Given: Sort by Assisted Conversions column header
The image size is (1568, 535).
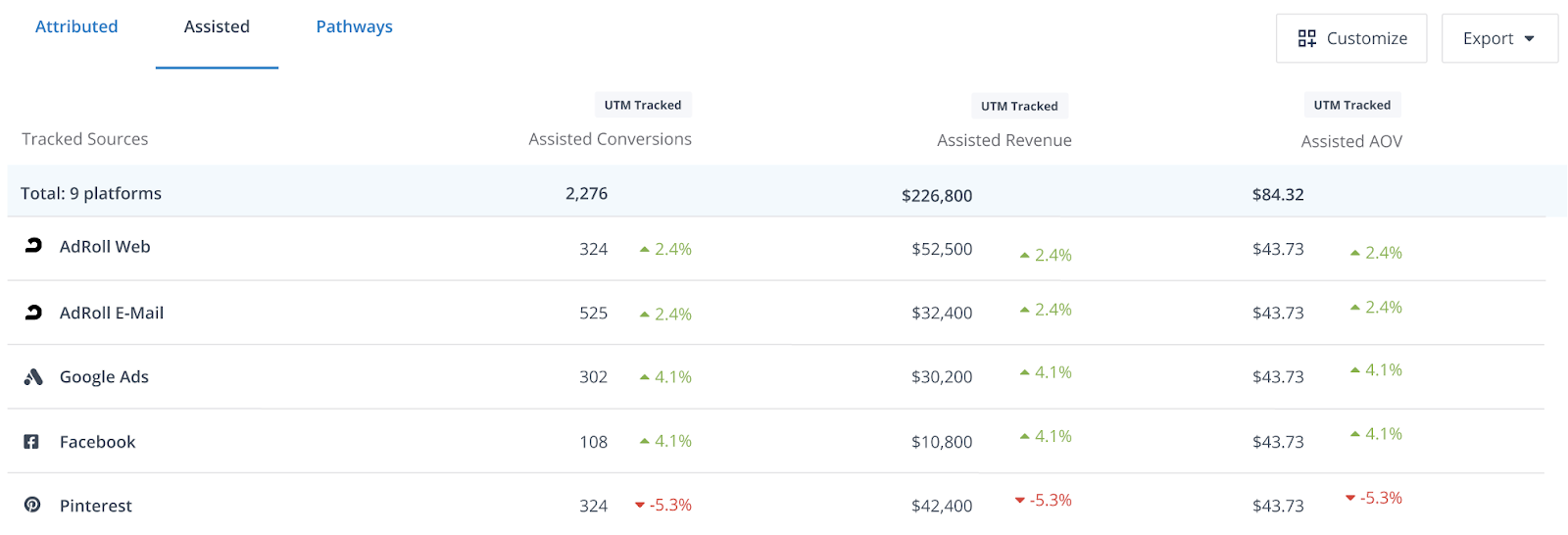Looking at the screenshot, I should [x=610, y=139].
